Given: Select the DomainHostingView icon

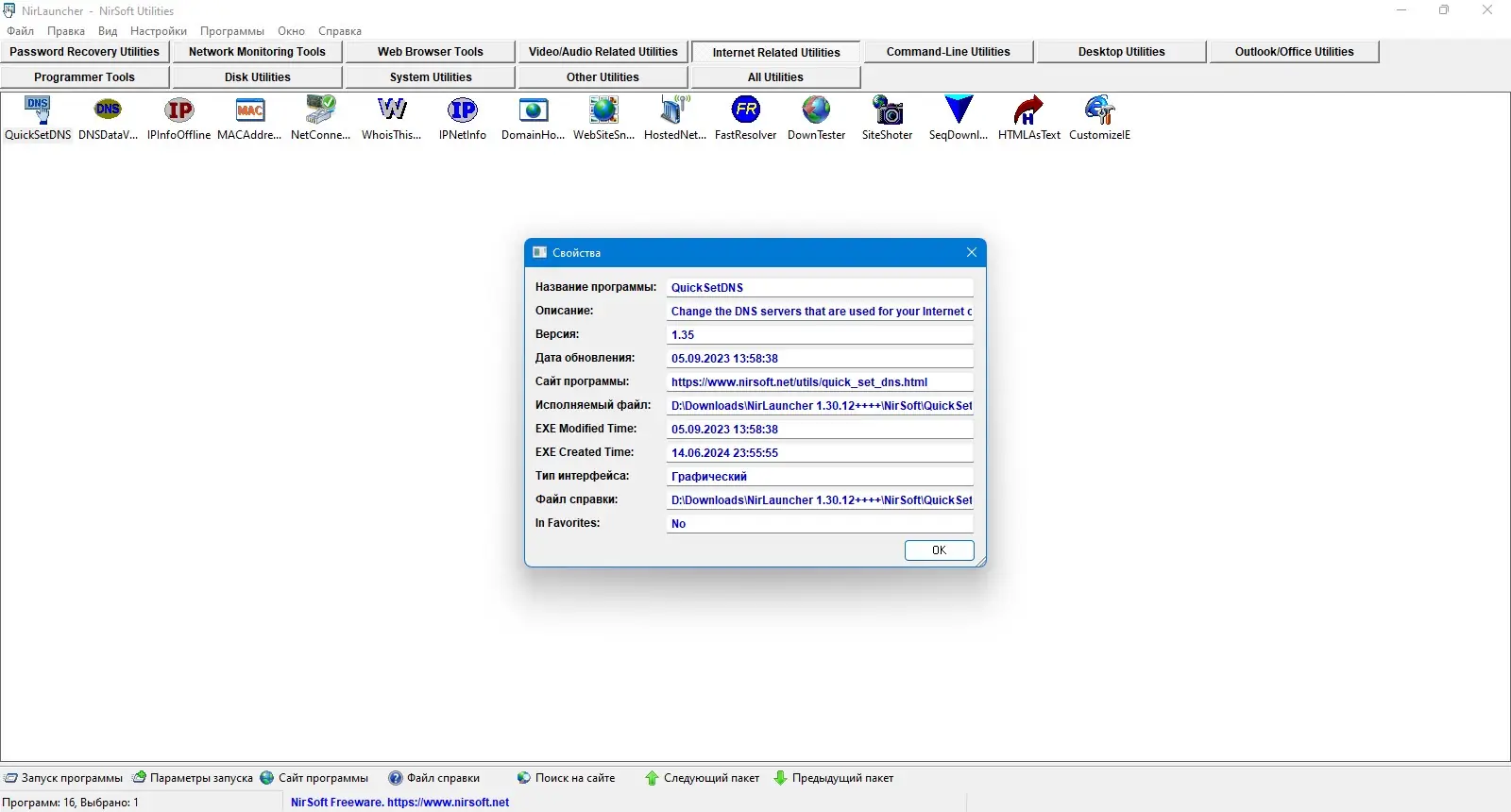Looking at the screenshot, I should [534, 110].
